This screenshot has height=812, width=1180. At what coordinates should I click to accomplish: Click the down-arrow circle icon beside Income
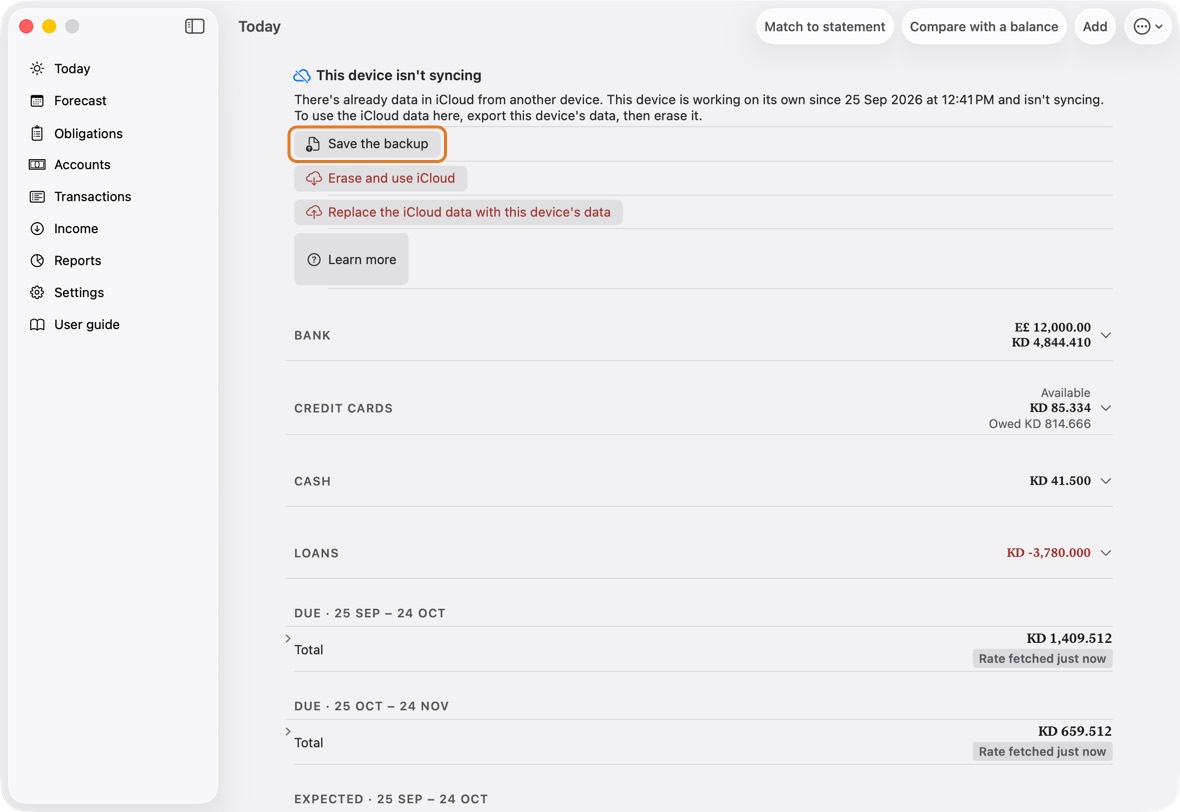pos(37,229)
